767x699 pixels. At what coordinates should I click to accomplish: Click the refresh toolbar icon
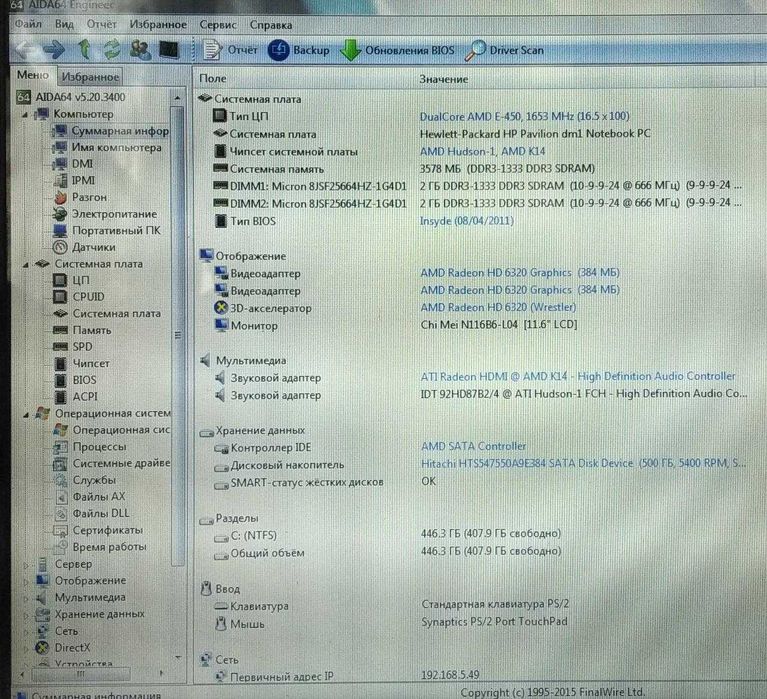click(112, 49)
